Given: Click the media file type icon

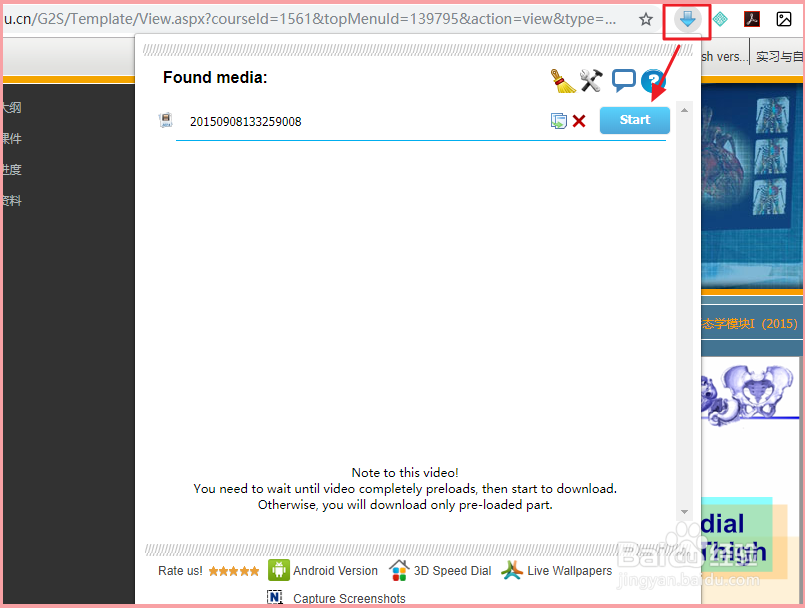Looking at the screenshot, I should [165, 120].
